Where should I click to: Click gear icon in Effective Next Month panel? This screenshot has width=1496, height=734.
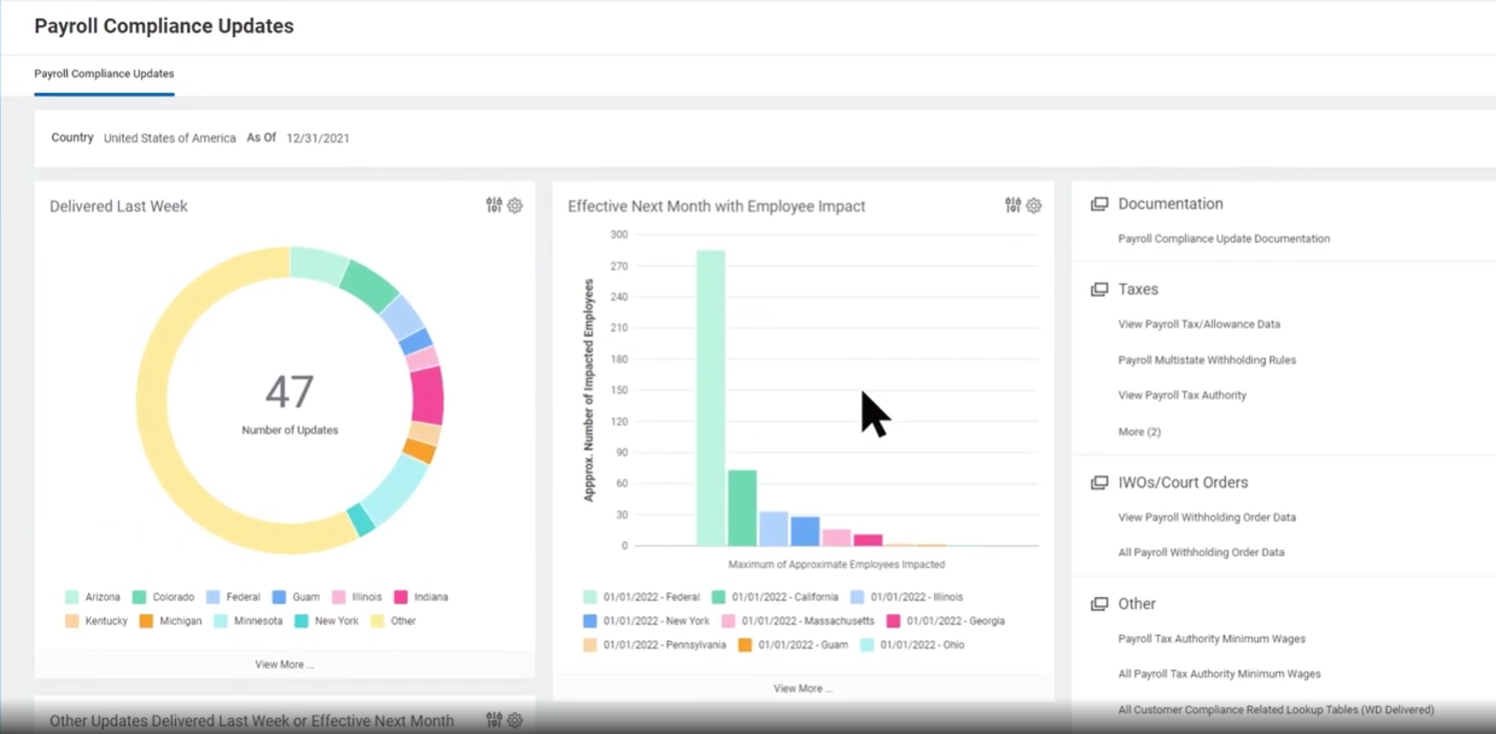point(1034,206)
